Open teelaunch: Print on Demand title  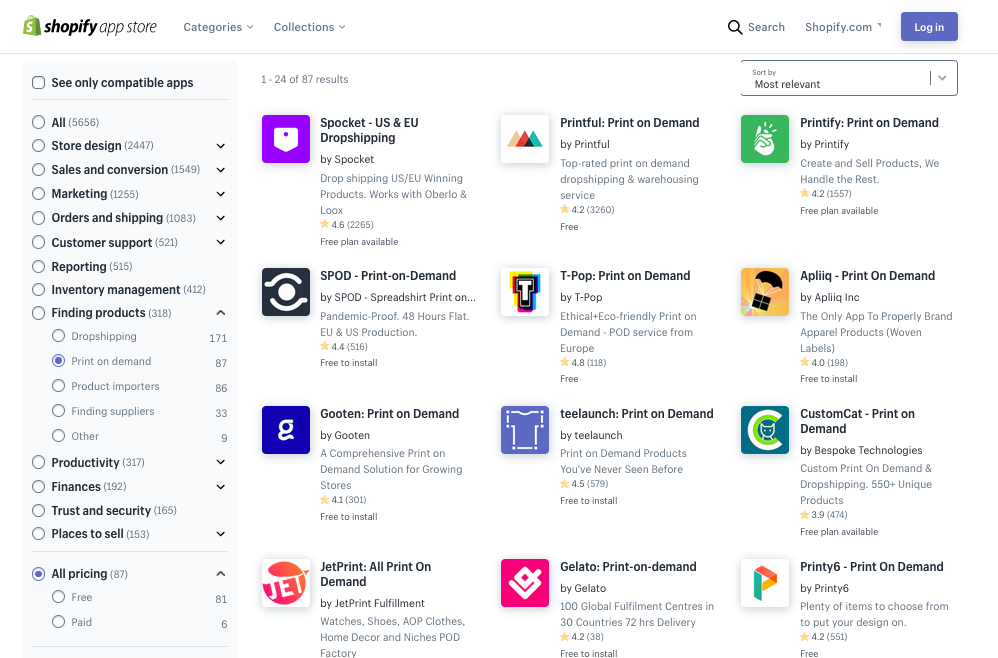[636, 414]
